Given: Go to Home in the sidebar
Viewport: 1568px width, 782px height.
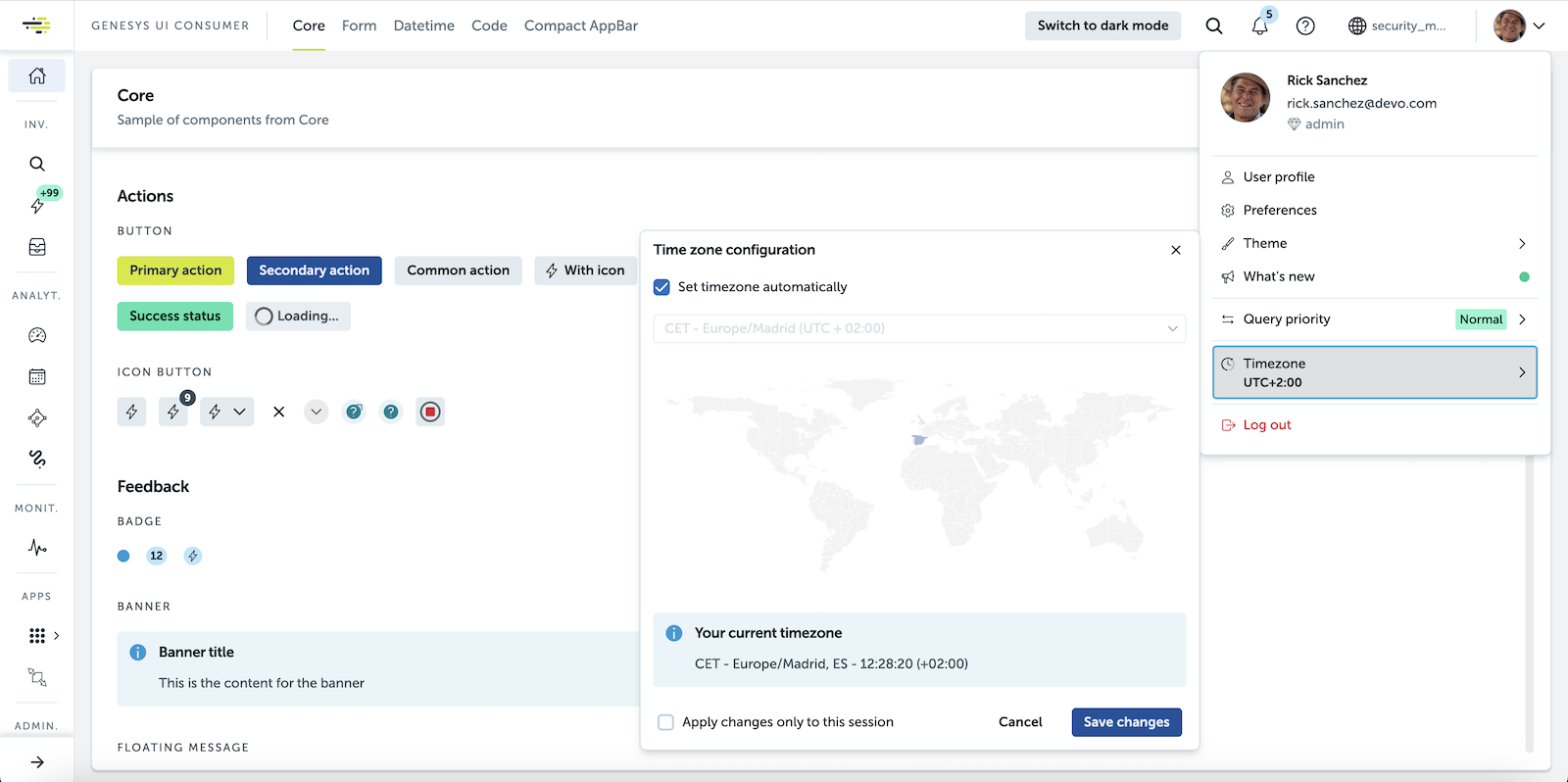Looking at the screenshot, I should pos(37,75).
